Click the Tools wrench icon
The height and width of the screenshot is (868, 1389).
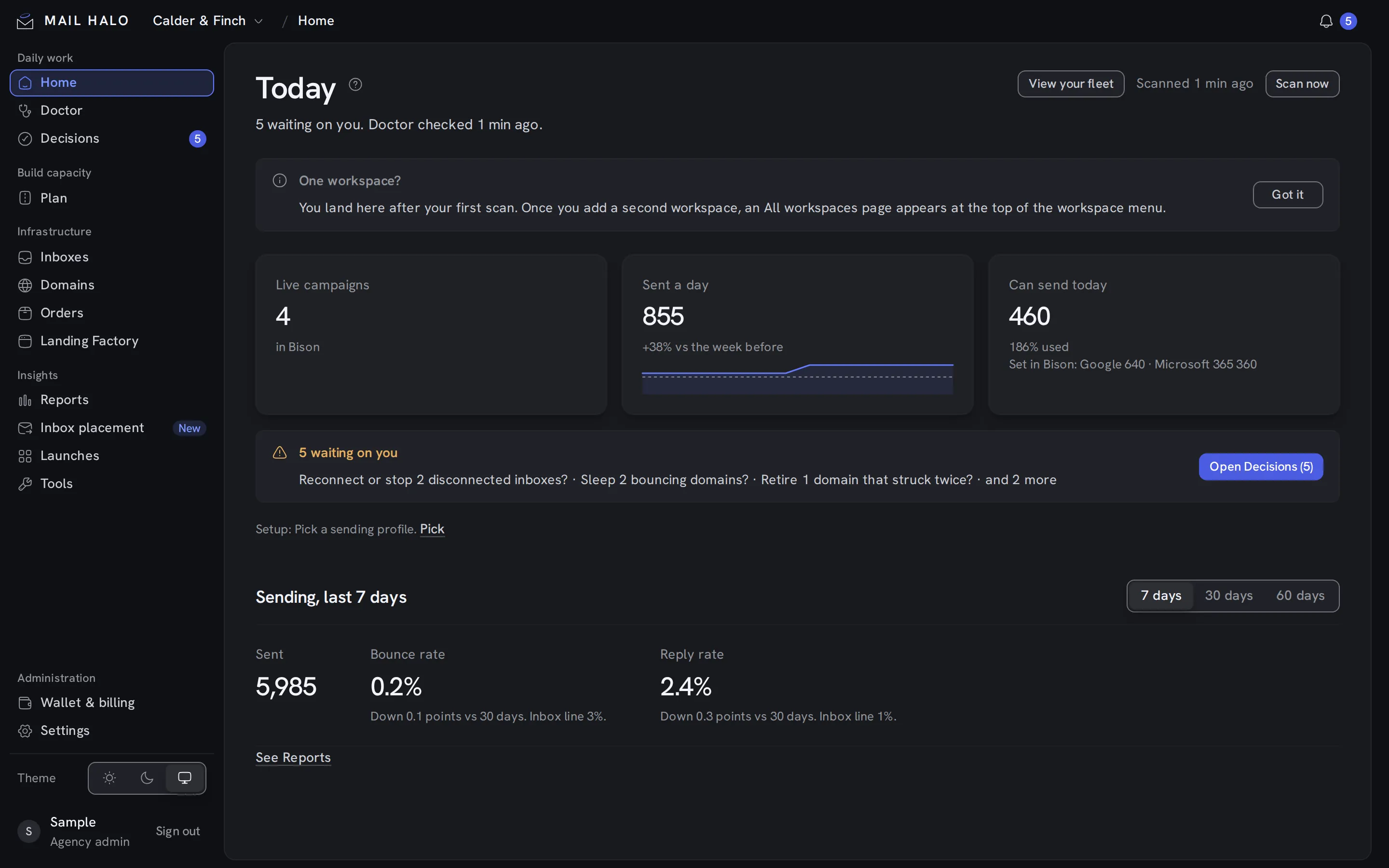click(x=25, y=484)
